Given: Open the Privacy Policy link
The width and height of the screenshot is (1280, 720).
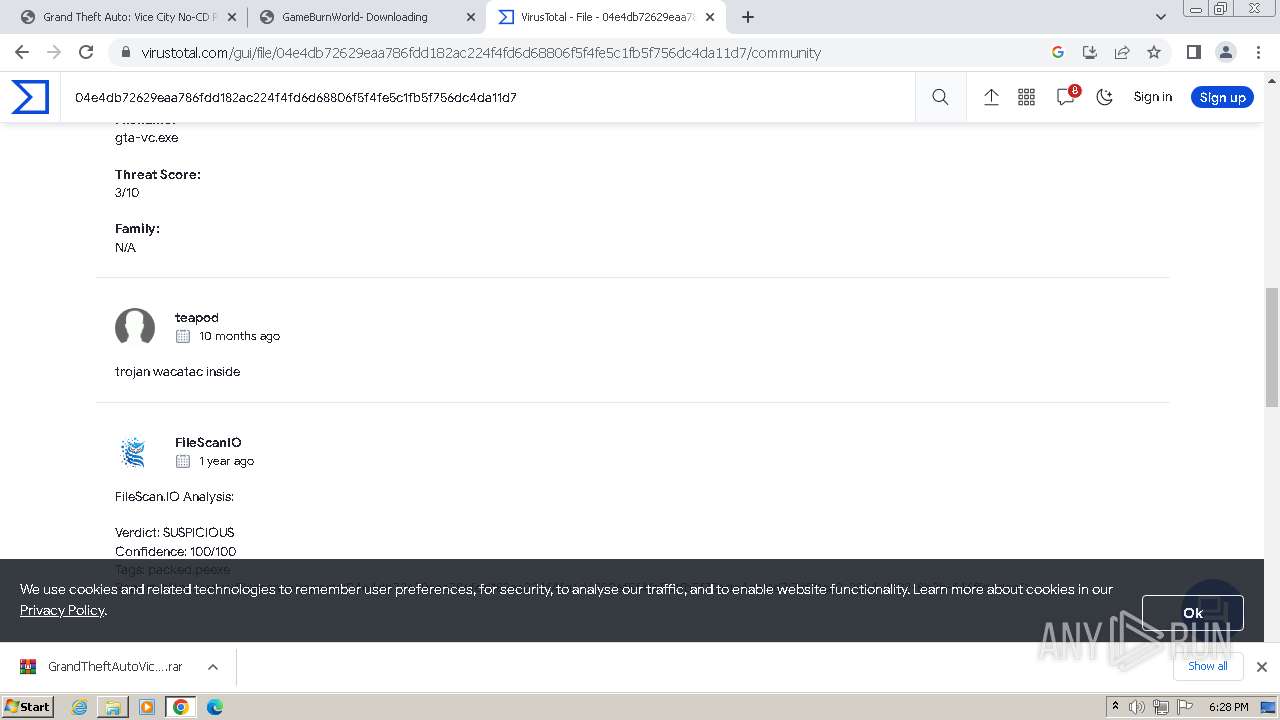Looking at the screenshot, I should pyautogui.click(x=62, y=610).
